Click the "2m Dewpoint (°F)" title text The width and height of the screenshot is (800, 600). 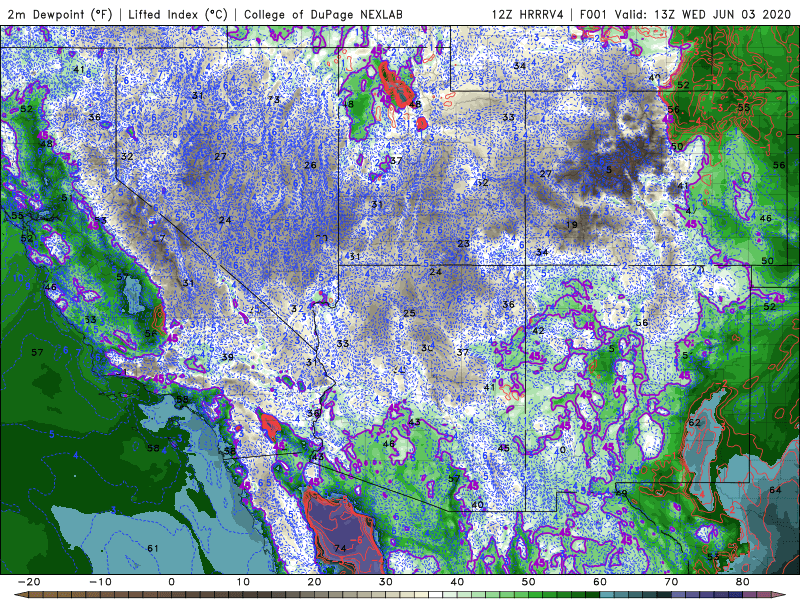point(59,14)
